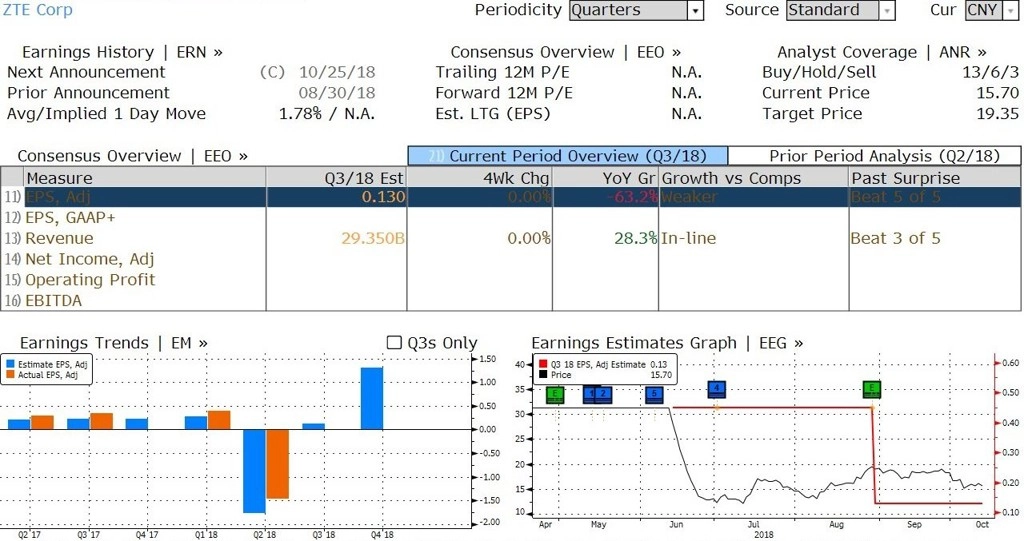Click Prior Announcement date 08/30/18
The height and width of the screenshot is (541, 1024).
[337, 93]
